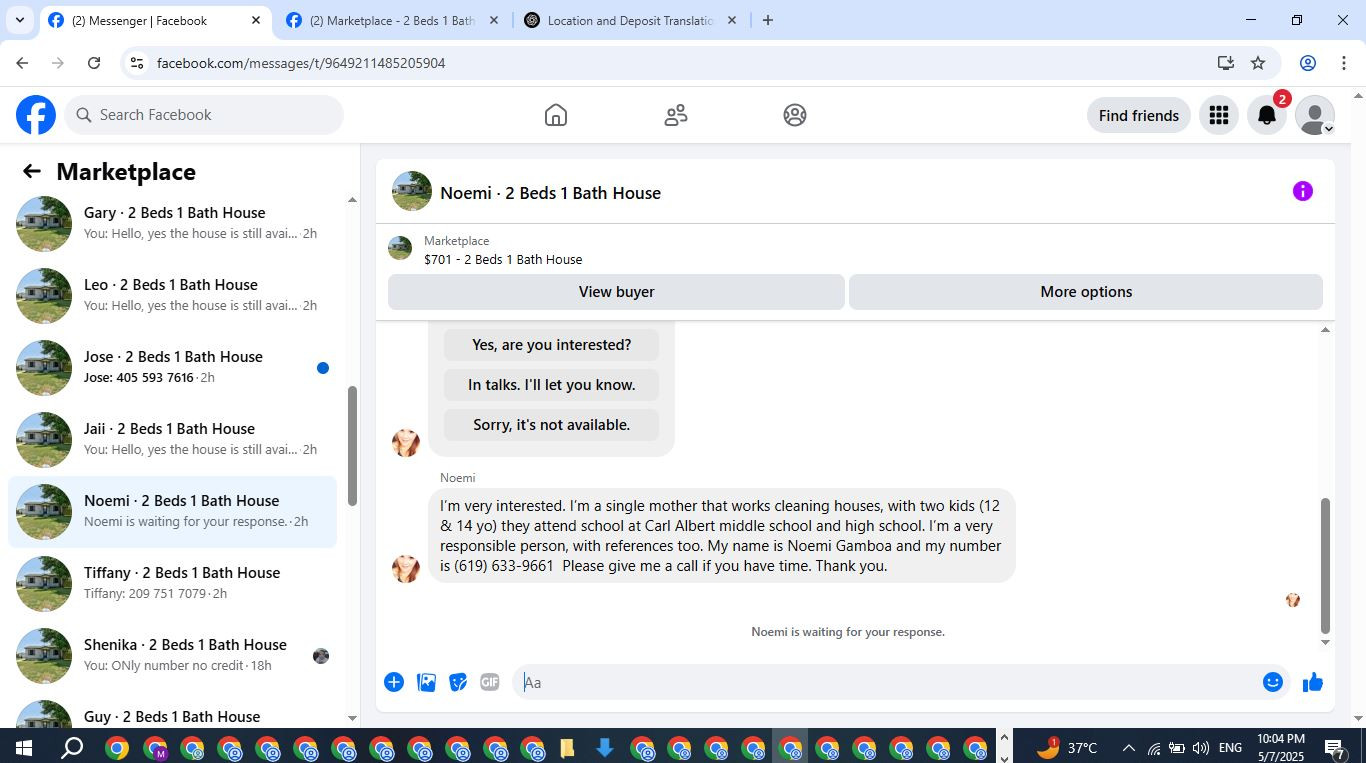This screenshot has height=763, width=1366.
Task: Open conversation info purple icon
Action: coord(1302,191)
